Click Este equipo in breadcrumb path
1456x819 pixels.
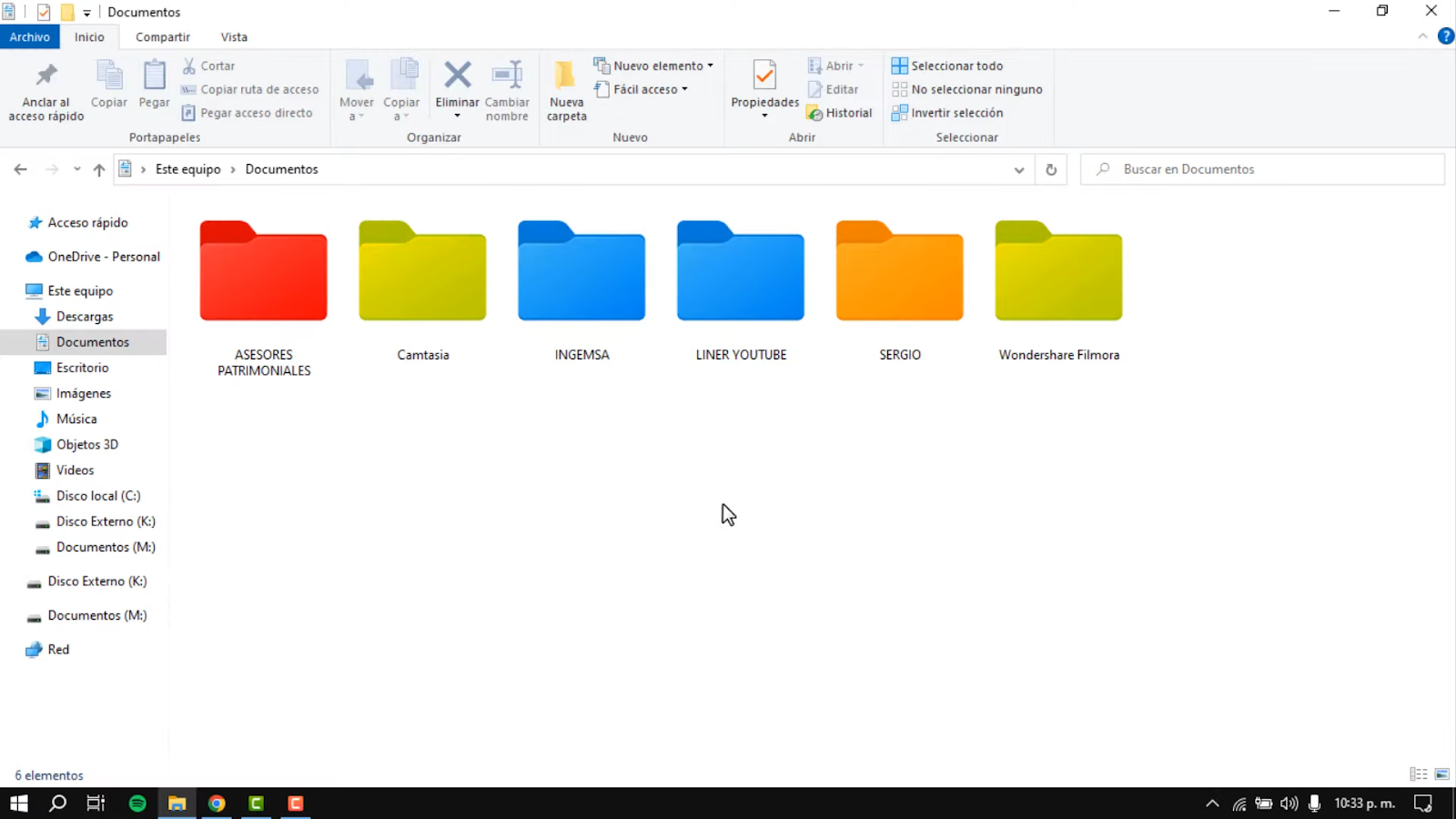187,169
